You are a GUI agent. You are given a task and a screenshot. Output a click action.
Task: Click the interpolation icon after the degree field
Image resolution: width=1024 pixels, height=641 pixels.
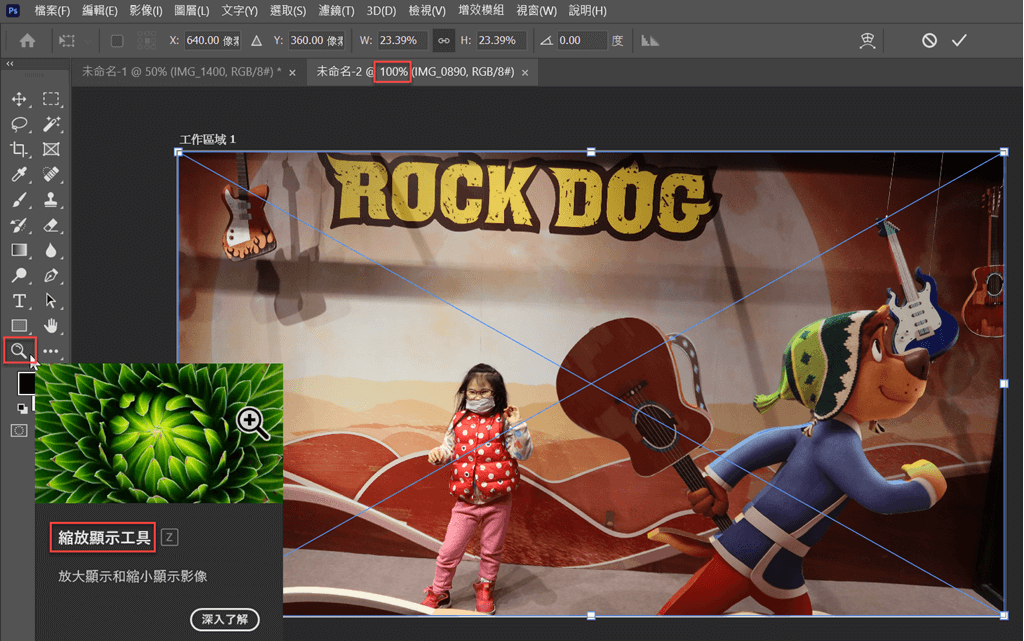tap(650, 40)
